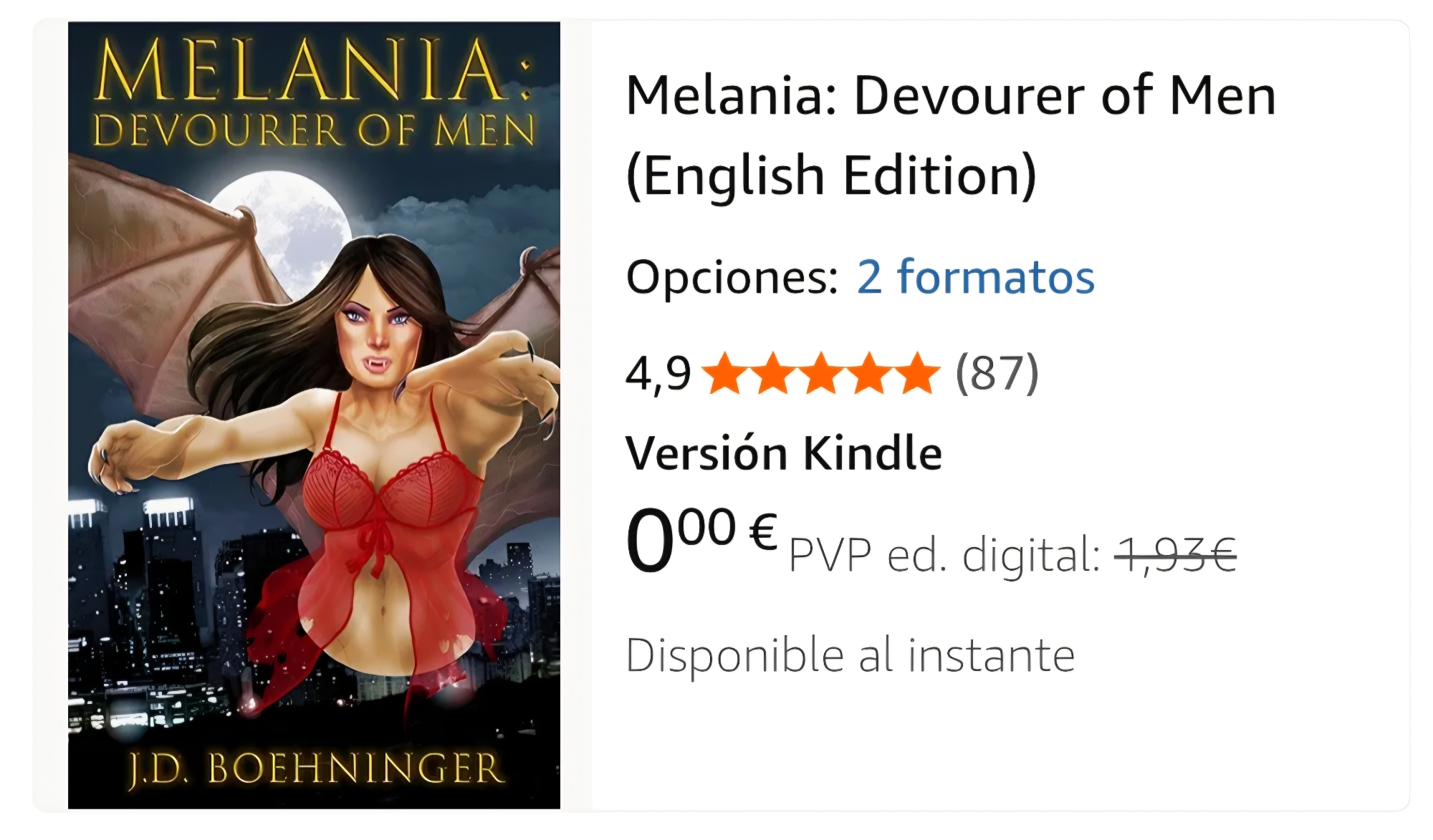1433x840 pixels.
Task: Open the "Melania: Devourer of Men" title link
Action: pyautogui.click(x=950, y=135)
